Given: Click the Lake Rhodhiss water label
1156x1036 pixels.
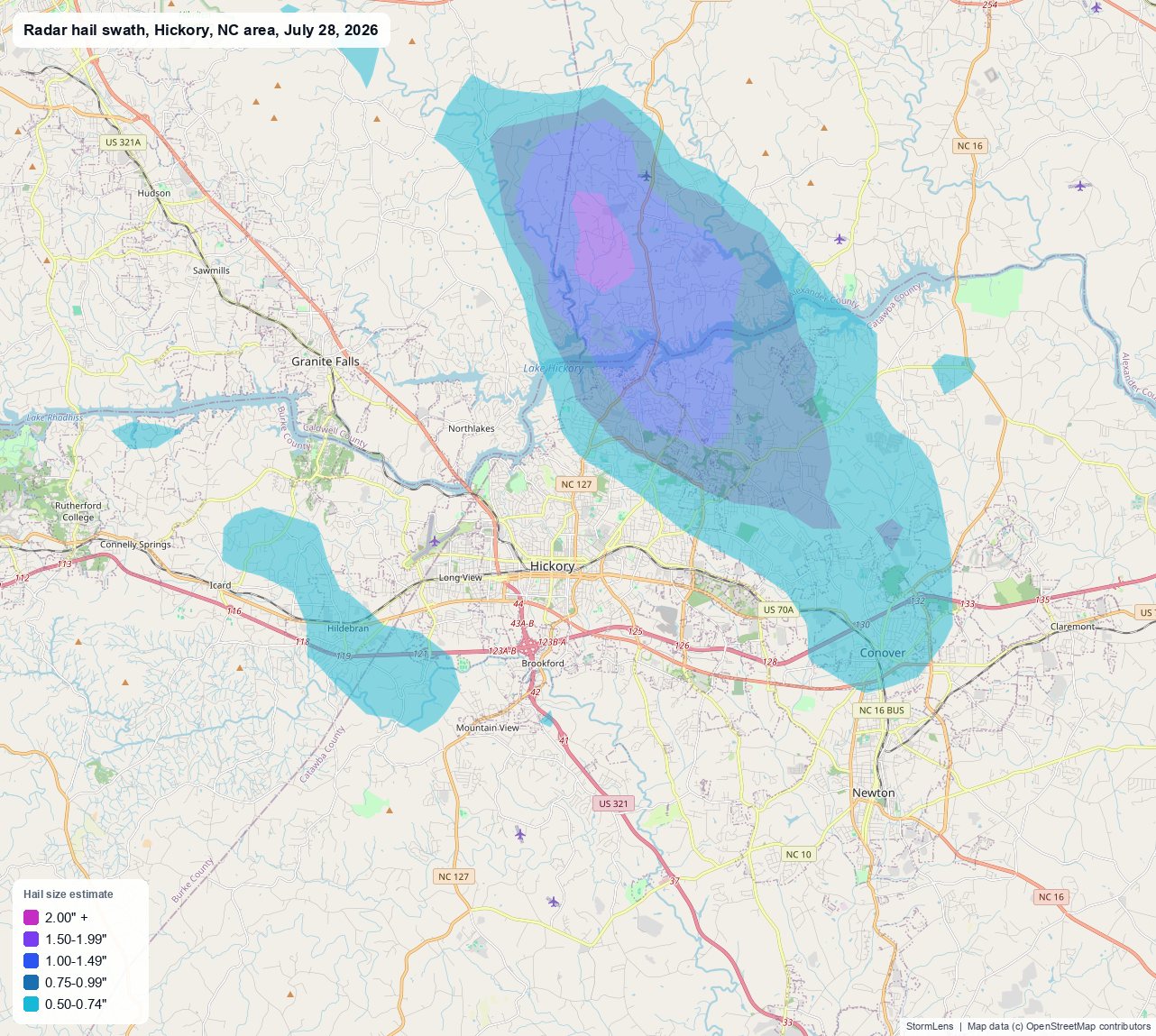Looking at the screenshot, I should coord(54,417).
